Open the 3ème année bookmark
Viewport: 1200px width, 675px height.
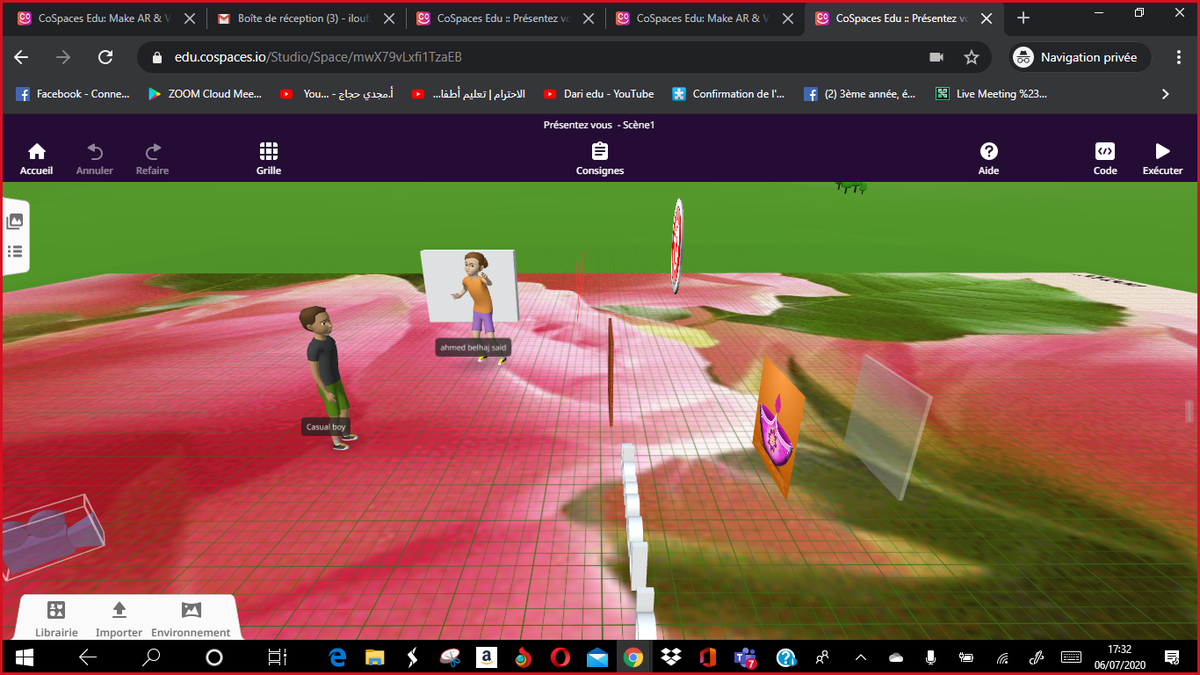[859, 94]
